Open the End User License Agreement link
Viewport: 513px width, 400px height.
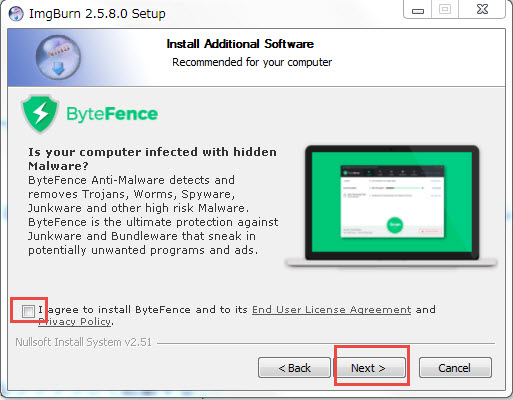tap(331, 310)
